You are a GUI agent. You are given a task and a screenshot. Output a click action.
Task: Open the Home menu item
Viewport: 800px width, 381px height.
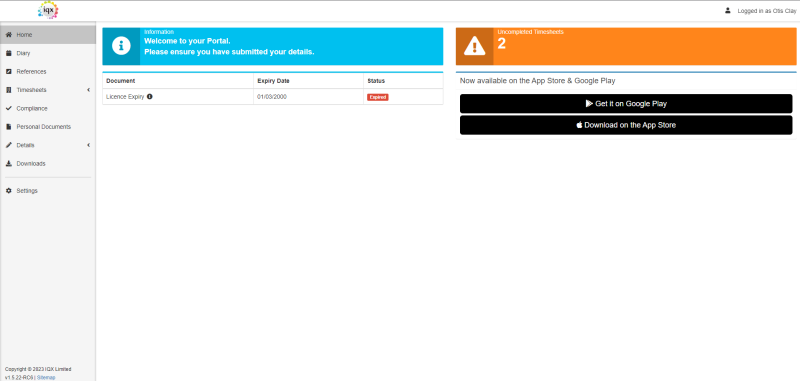pos(48,35)
